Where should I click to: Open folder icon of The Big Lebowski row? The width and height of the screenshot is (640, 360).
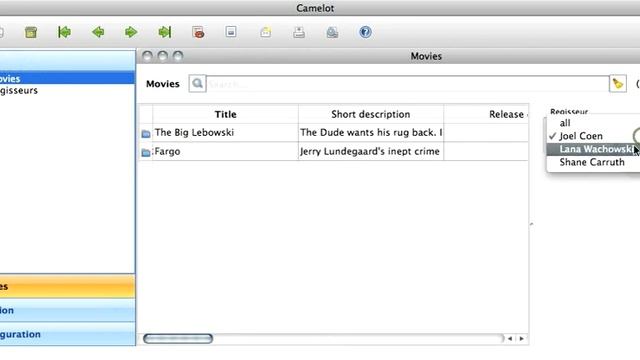[146, 133]
